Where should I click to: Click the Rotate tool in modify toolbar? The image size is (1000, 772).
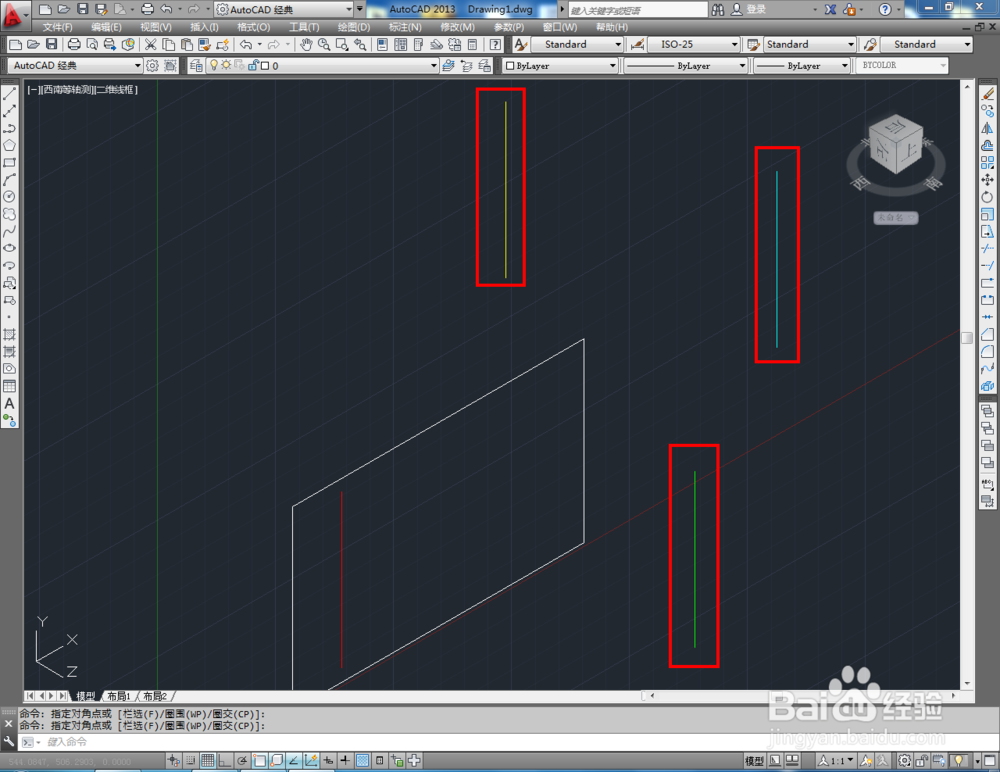[987, 197]
